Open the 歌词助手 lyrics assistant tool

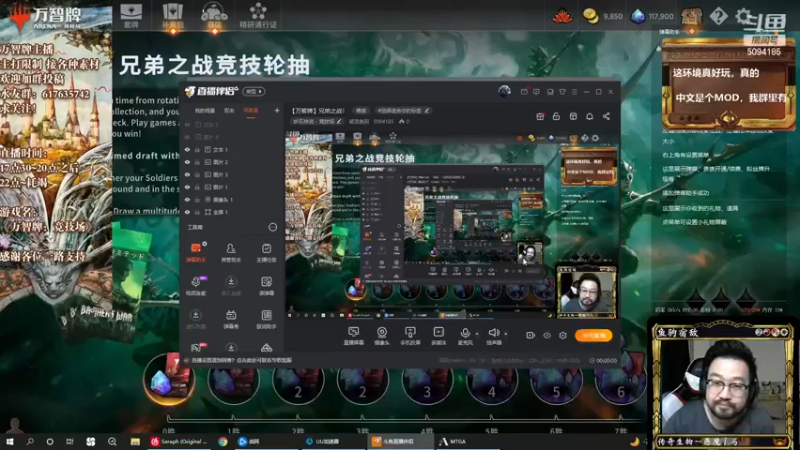[x=266, y=319]
